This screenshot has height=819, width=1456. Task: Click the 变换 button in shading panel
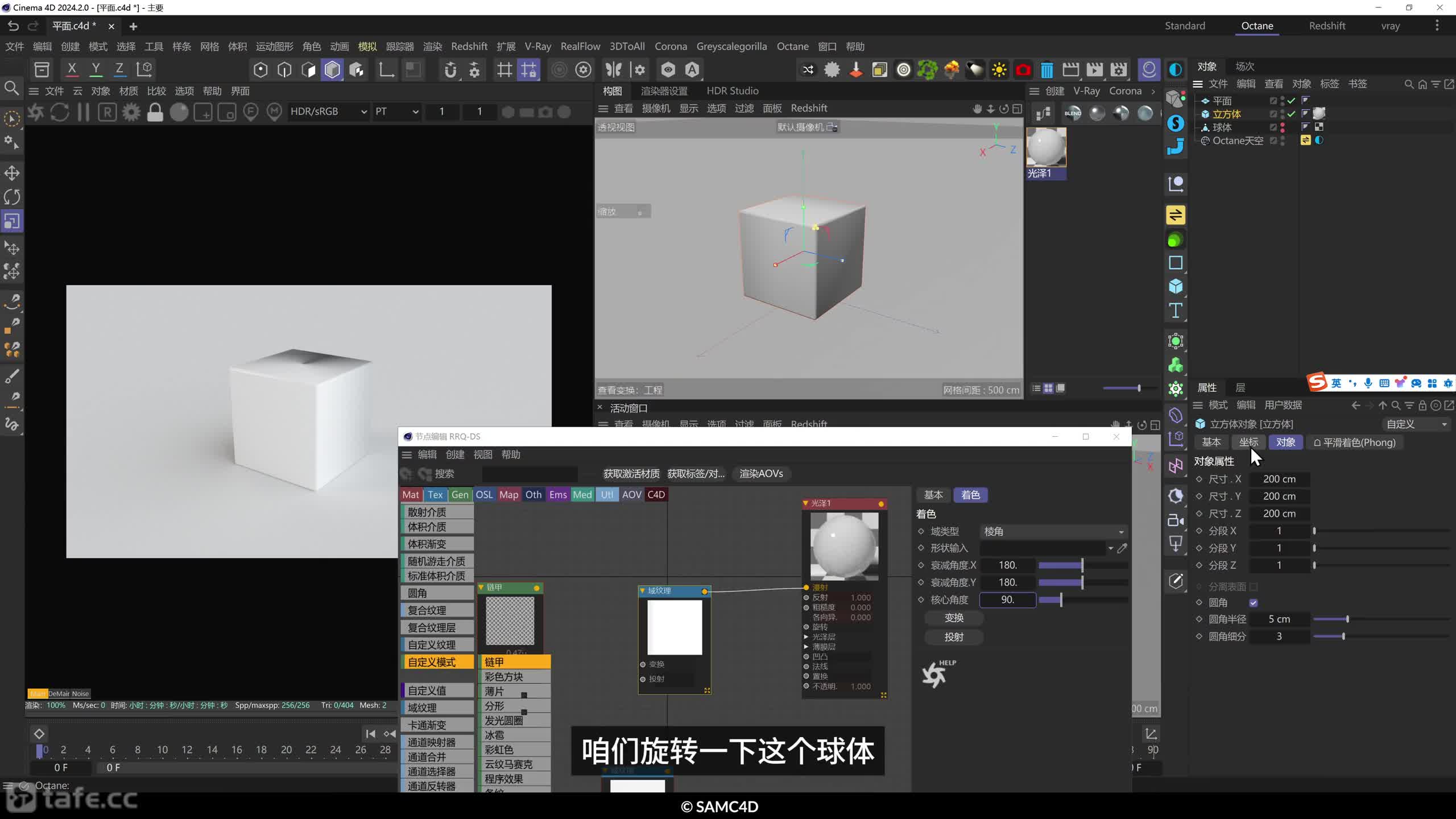click(954, 618)
